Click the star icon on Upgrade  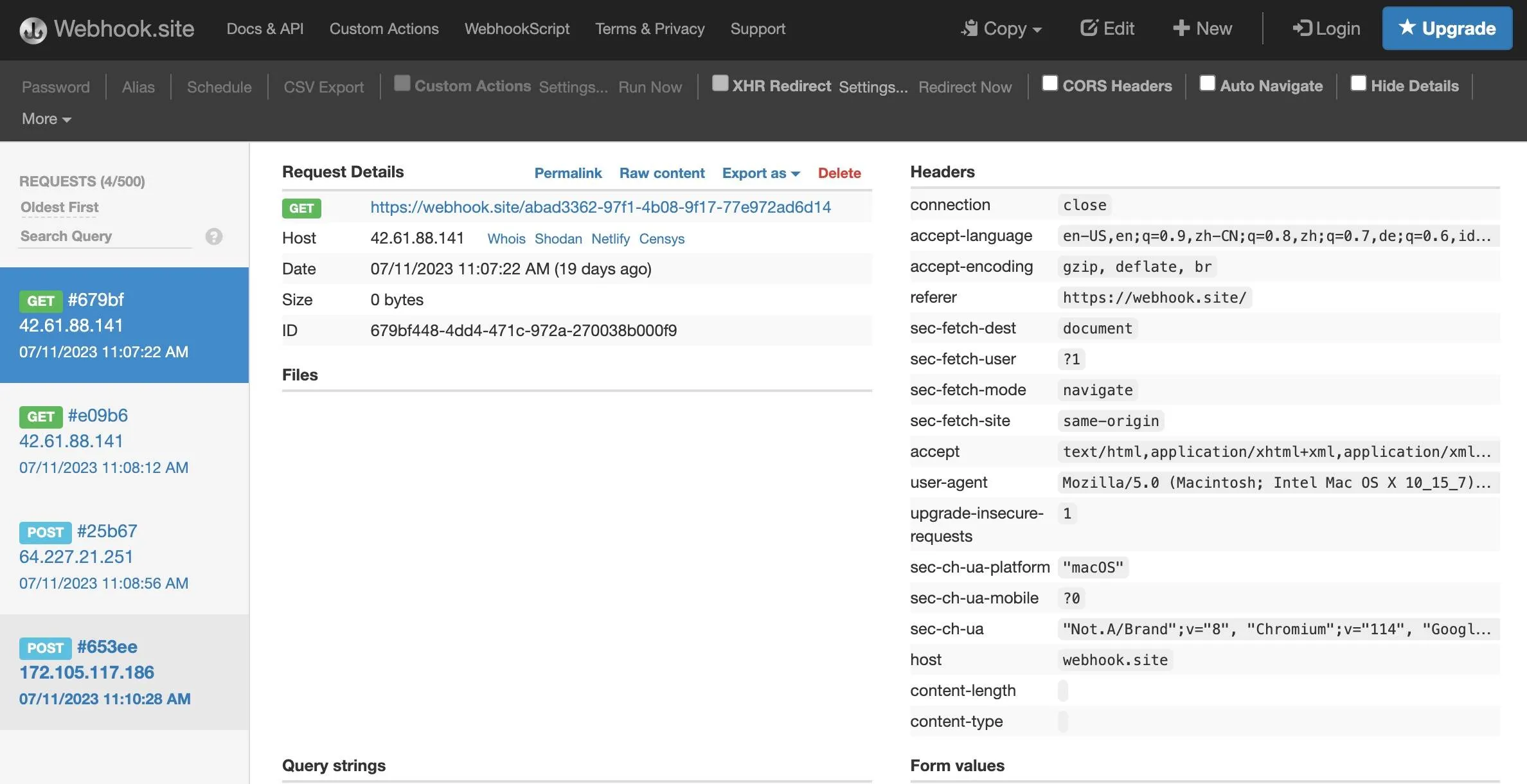coord(1407,28)
